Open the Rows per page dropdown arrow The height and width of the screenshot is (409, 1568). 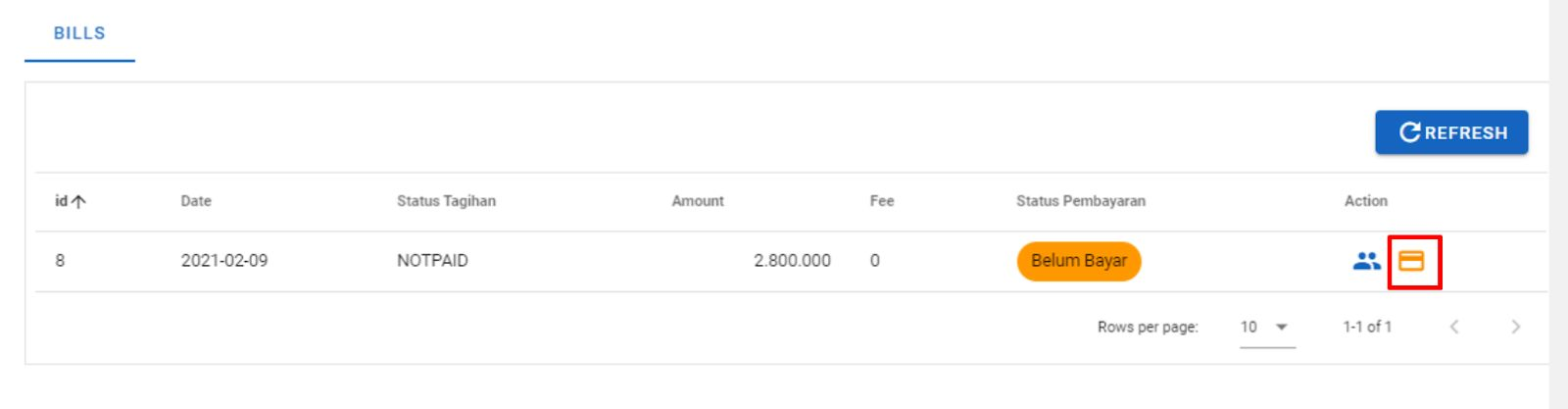1281,327
